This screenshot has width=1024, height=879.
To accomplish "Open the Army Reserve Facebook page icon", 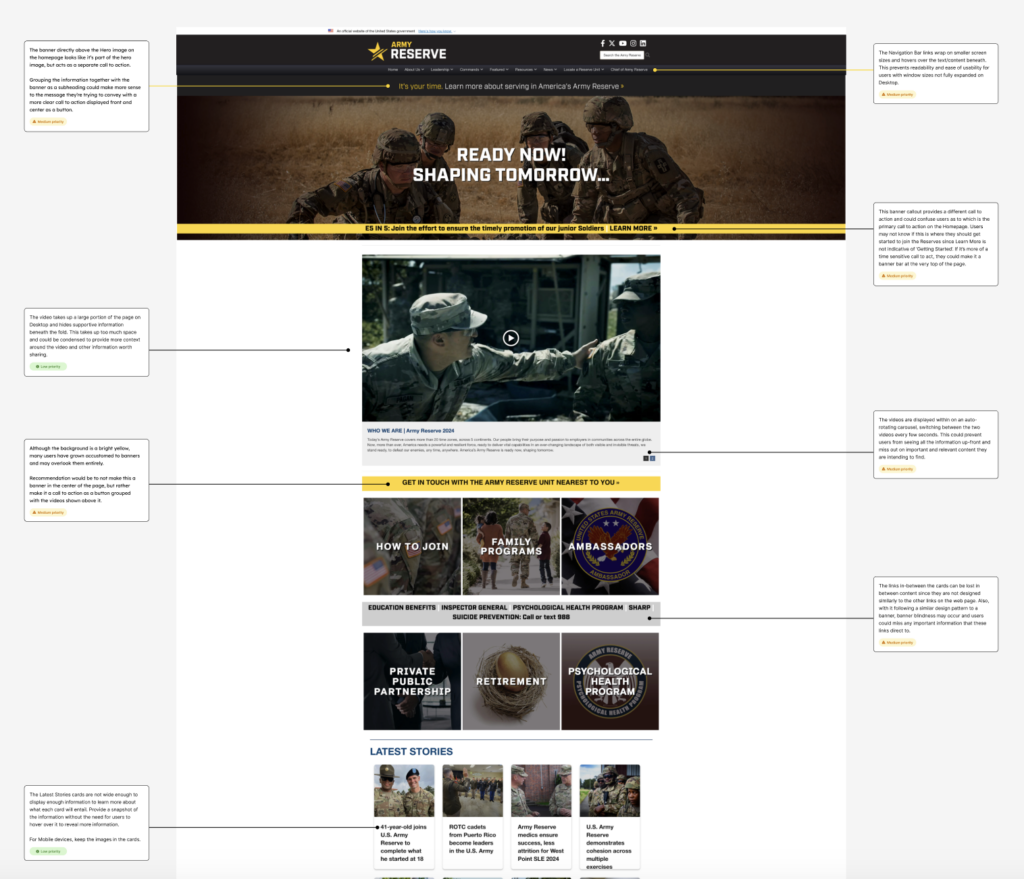I will coord(603,43).
